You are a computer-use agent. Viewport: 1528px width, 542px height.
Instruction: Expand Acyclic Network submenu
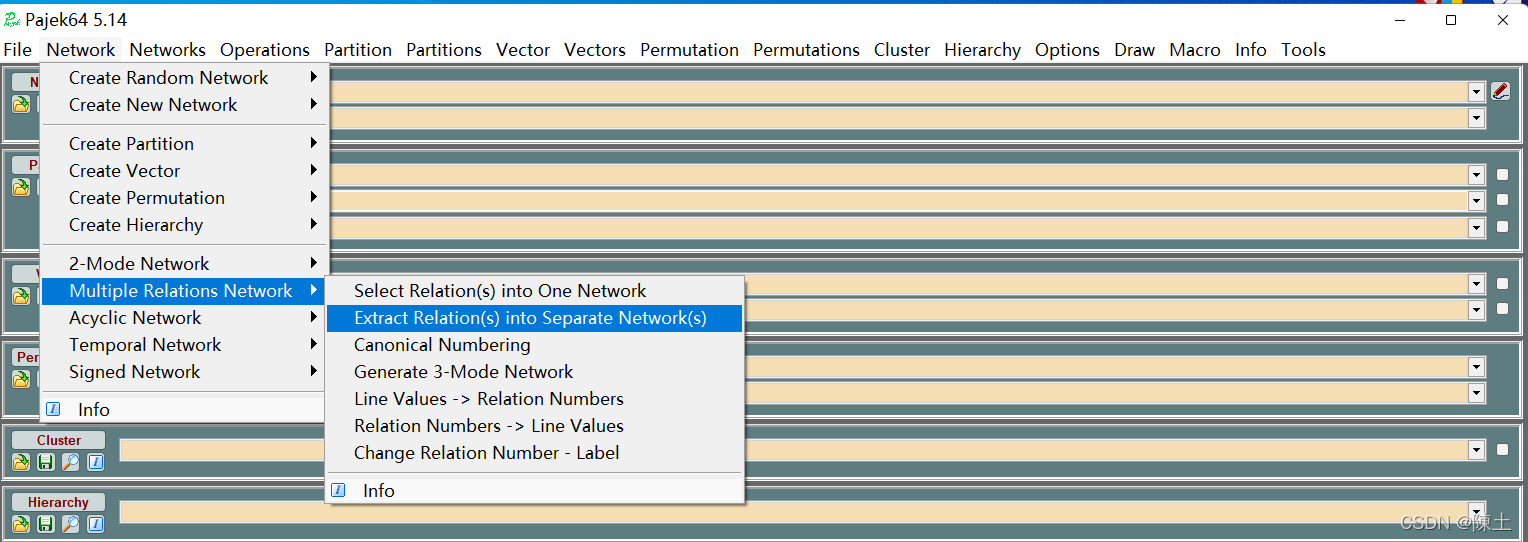(x=184, y=318)
